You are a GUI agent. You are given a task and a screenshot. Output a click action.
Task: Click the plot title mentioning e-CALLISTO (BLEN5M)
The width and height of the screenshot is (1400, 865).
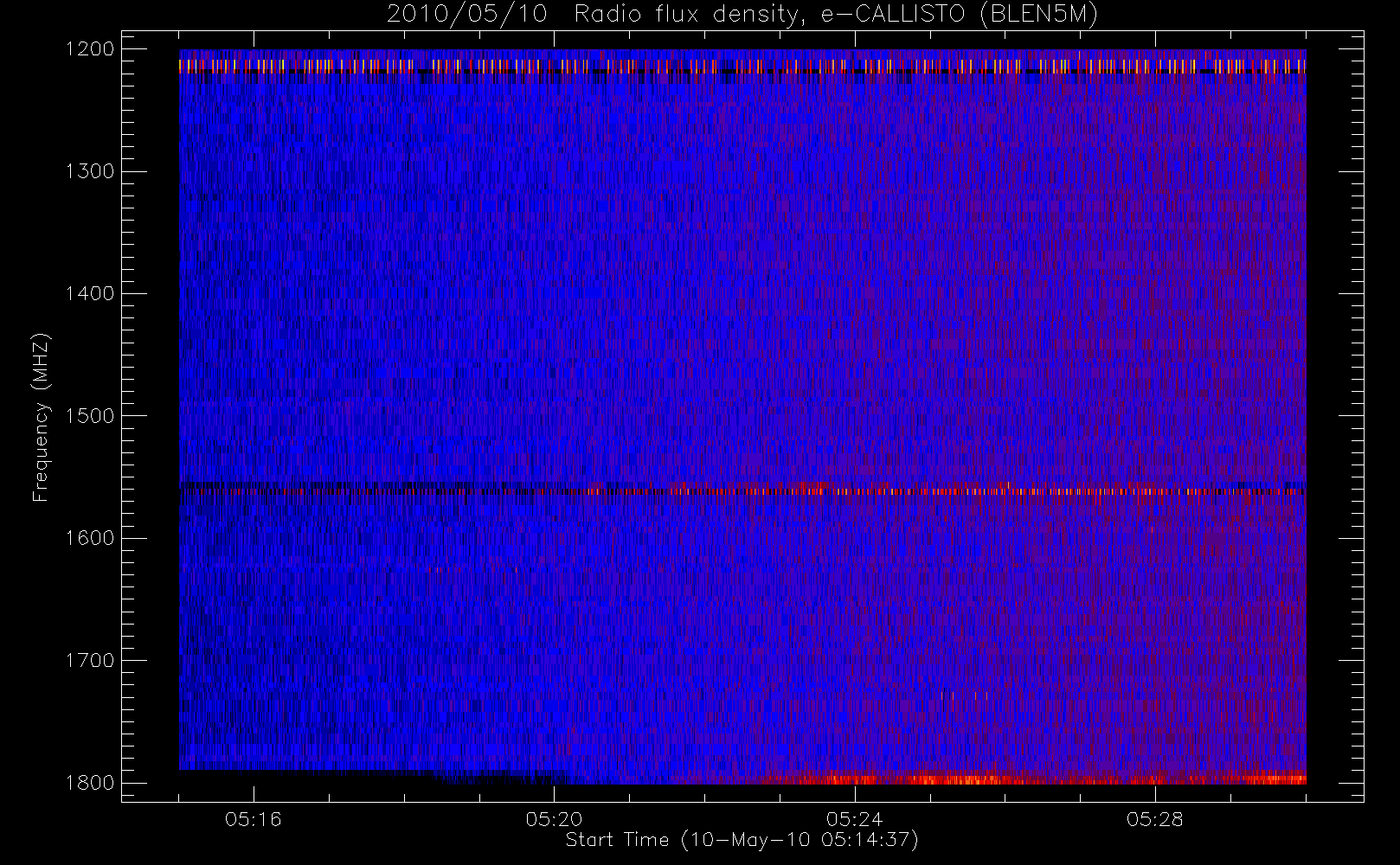click(742, 15)
